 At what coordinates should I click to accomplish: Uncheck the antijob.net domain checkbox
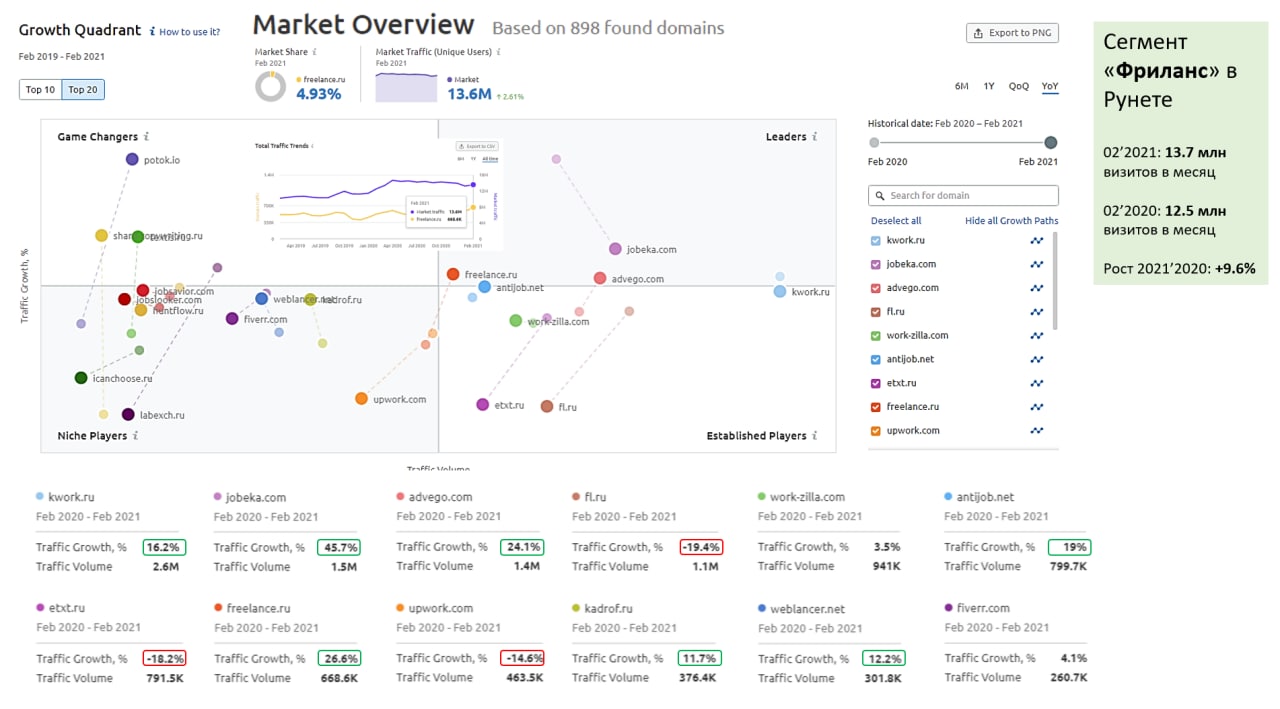tap(876, 359)
